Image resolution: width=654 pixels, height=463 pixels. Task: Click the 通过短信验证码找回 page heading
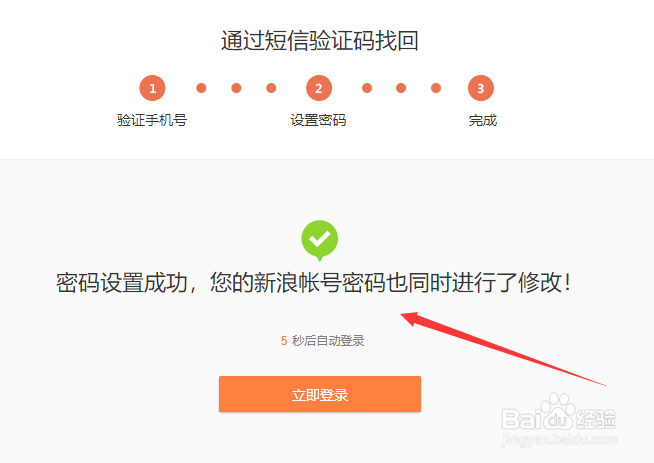[x=319, y=41]
